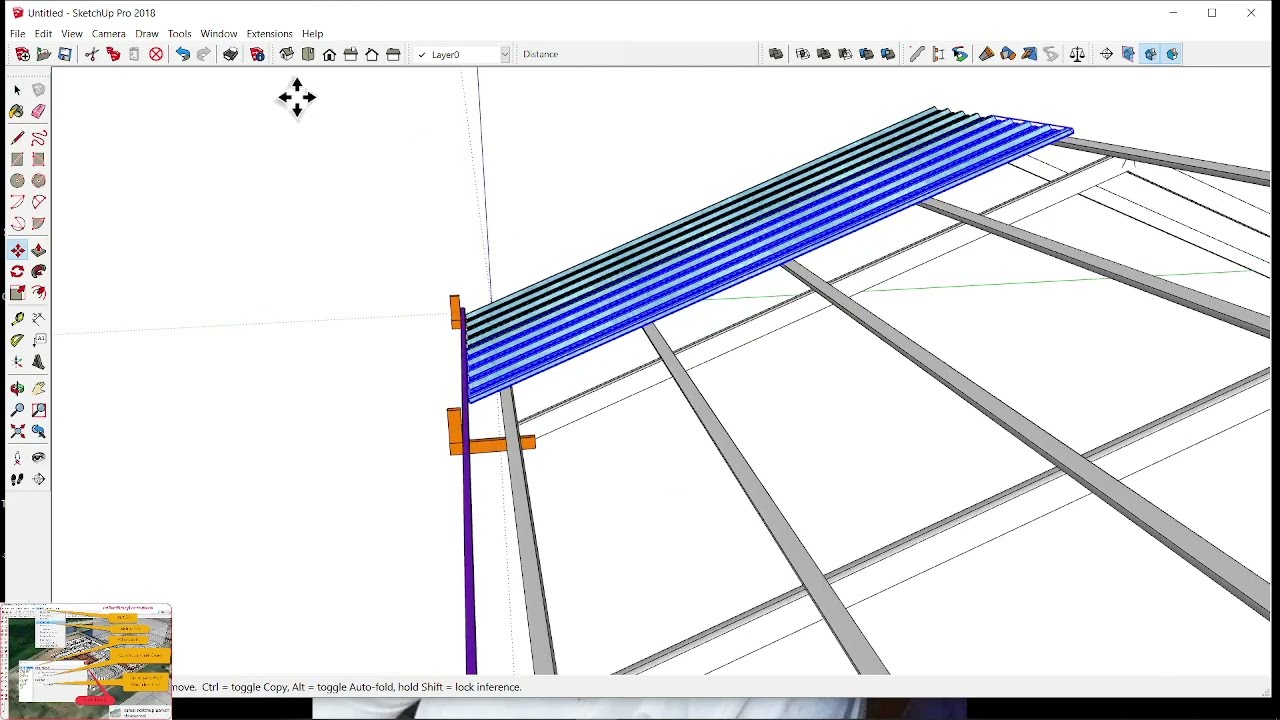Open the Camera menu
Viewport: 1280px width, 720px height.
click(x=109, y=34)
